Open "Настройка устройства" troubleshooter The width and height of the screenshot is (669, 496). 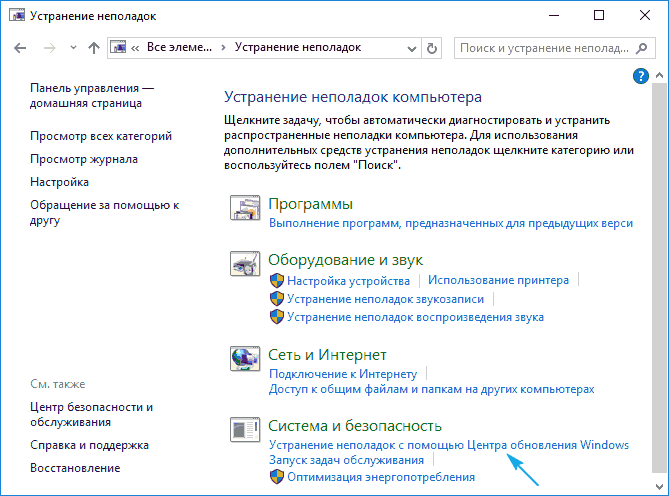click(x=348, y=281)
